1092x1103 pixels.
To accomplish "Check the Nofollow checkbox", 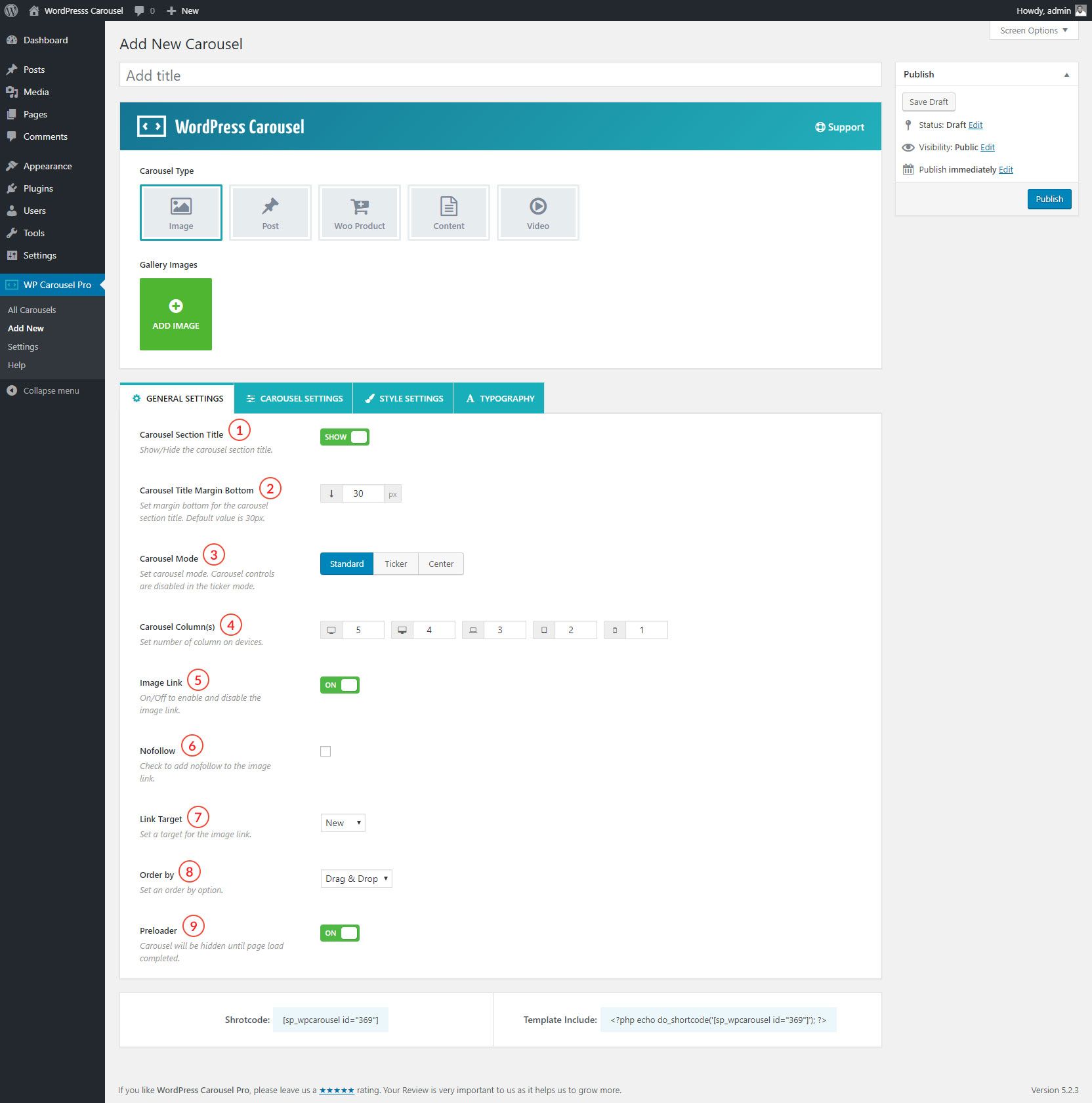I will pyautogui.click(x=325, y=751).
